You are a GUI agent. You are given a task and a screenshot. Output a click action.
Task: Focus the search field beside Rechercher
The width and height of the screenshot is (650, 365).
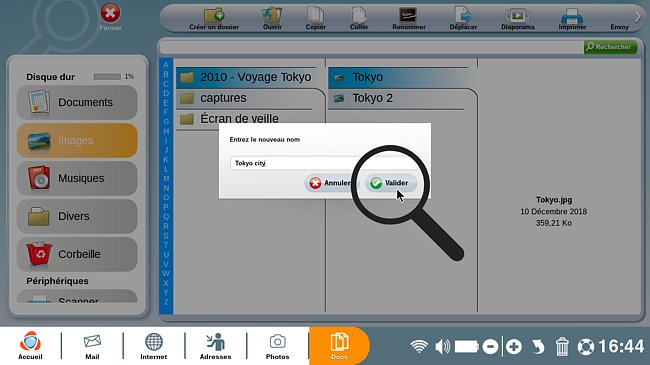[371, 47]
